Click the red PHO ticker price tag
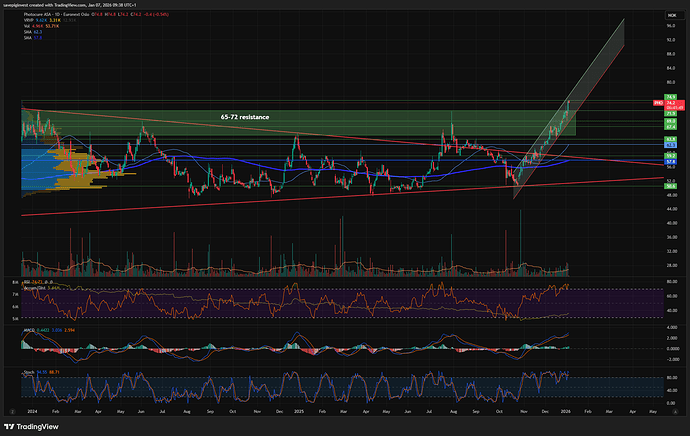 tap(659, 103)
